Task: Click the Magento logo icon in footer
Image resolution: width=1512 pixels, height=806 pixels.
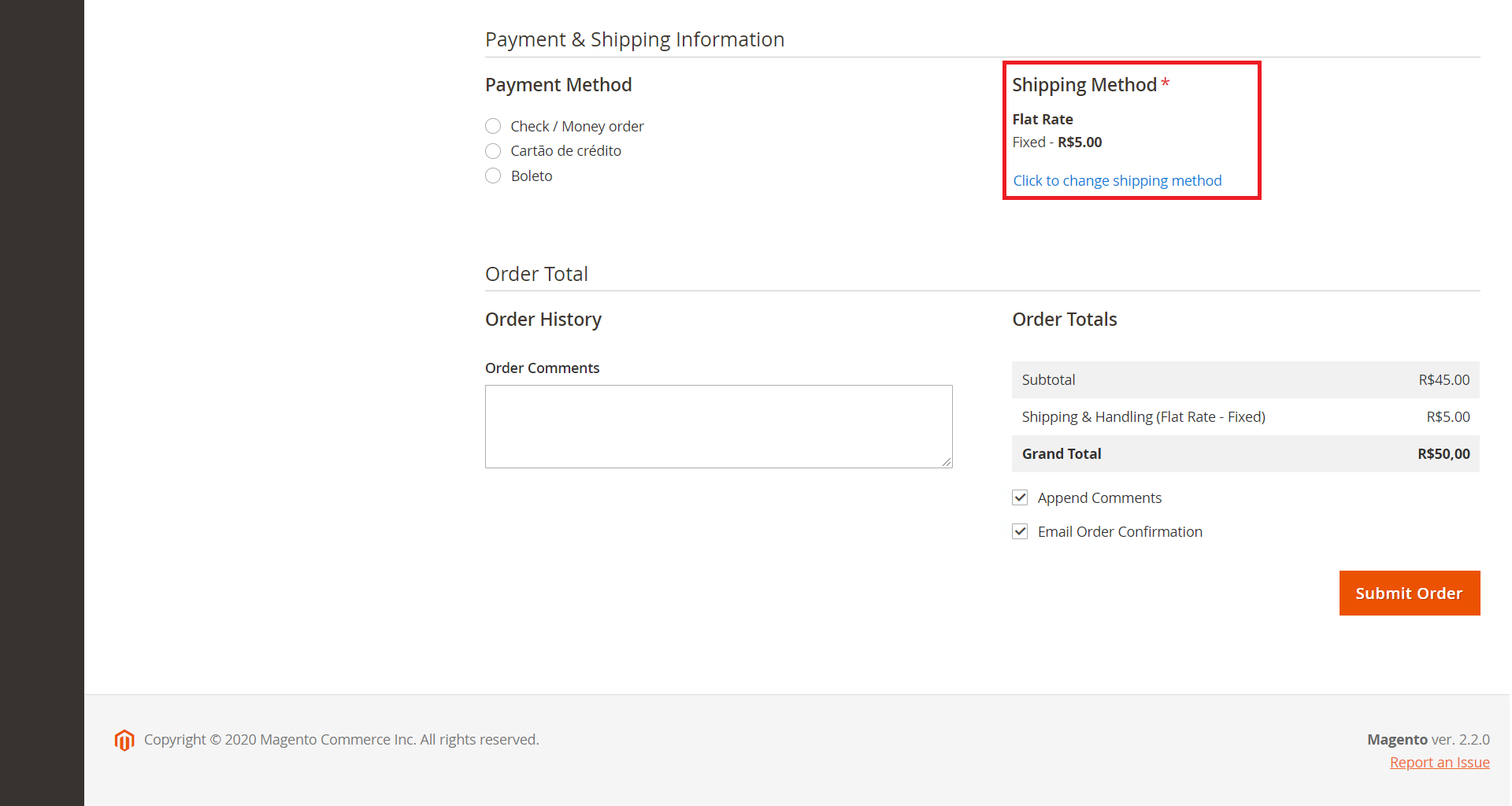Action: point(124,740)
